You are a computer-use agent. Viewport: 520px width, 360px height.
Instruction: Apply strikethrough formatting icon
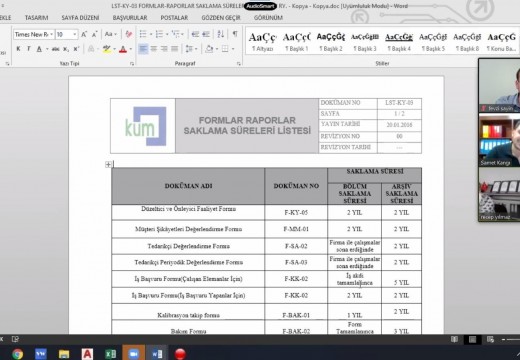coord(56,49)
